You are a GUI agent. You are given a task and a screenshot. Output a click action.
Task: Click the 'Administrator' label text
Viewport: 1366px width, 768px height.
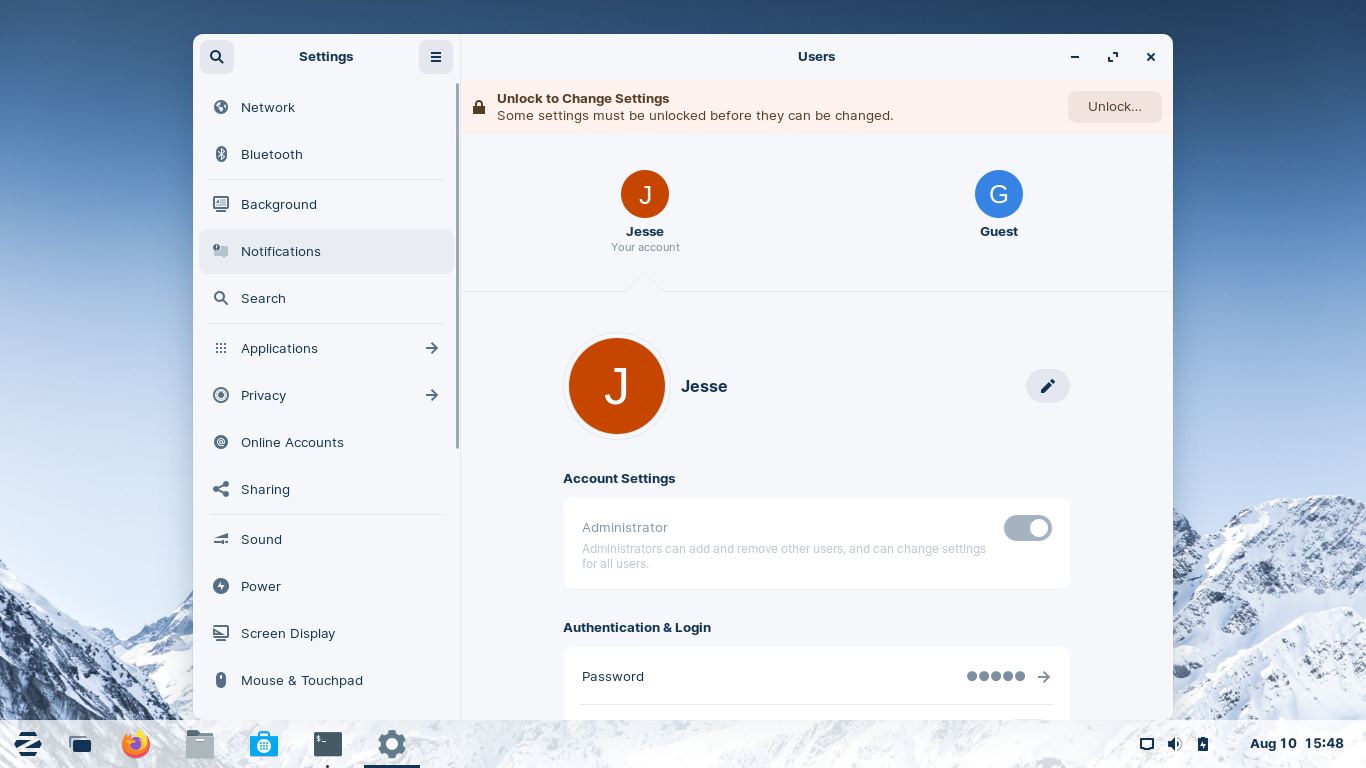[x=625, y=527]
